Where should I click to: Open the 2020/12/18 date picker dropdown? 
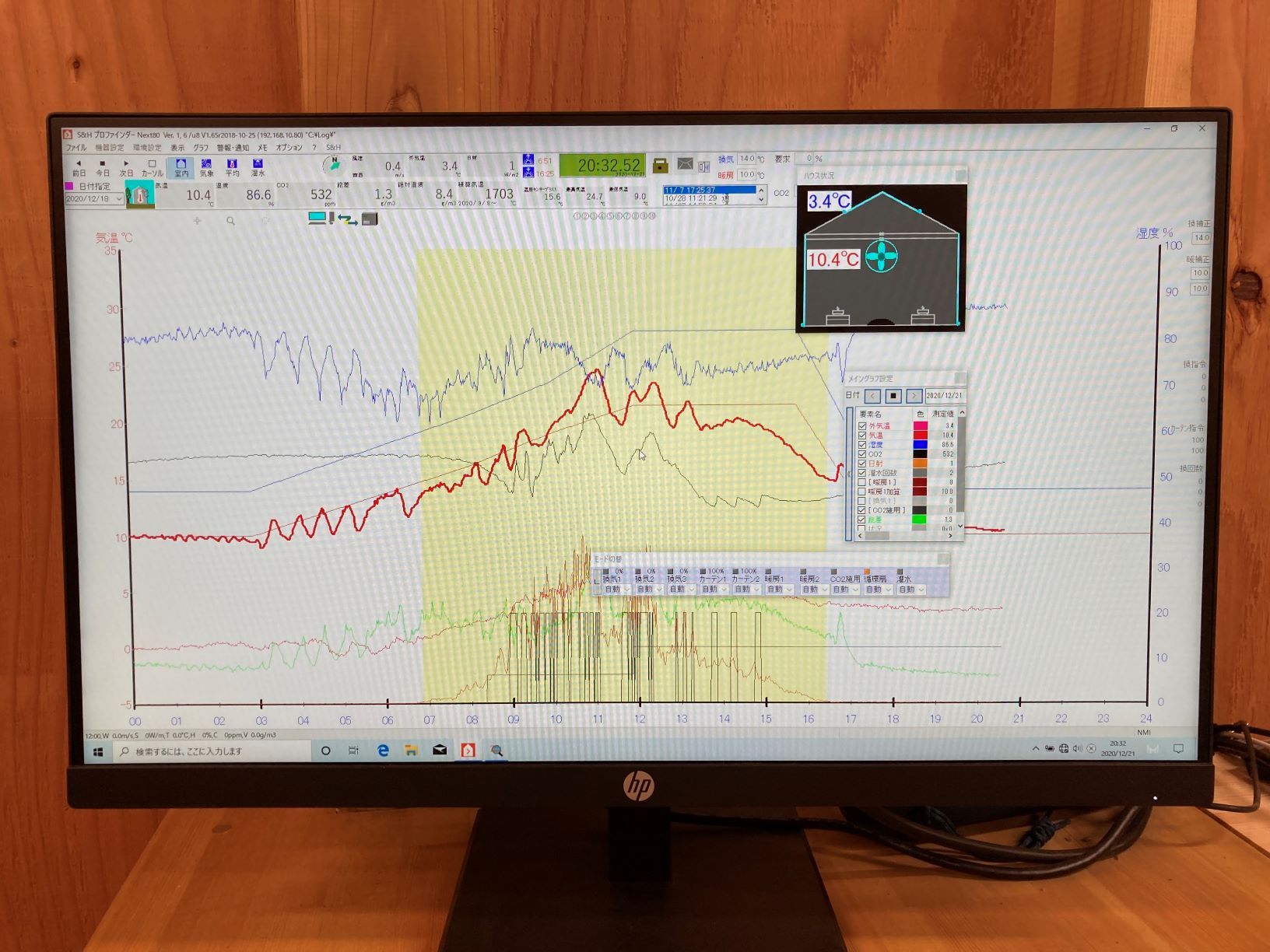[118, 199]
